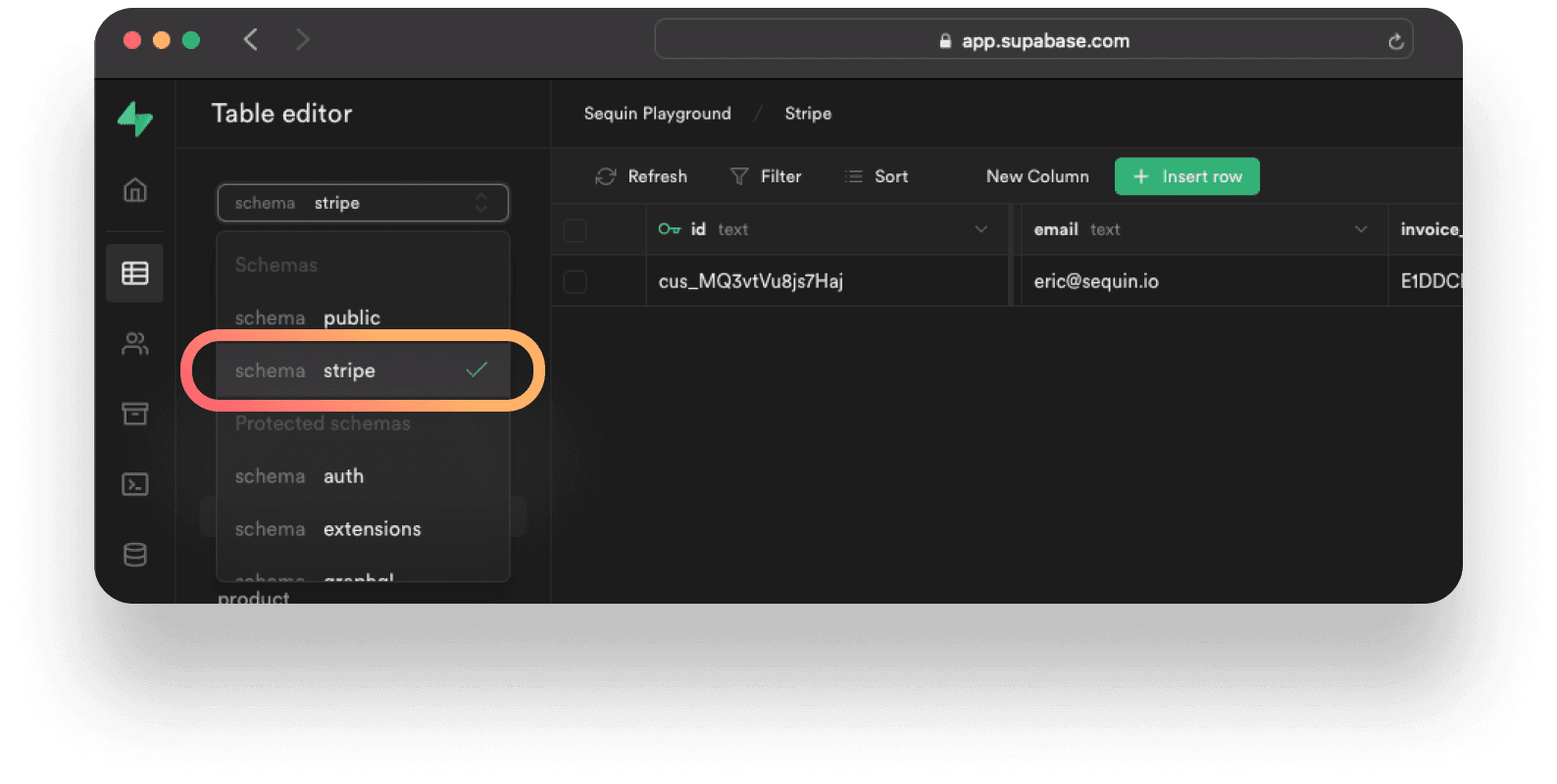
Task: Click the invoice_ column header
Action: click(1426, 229)
